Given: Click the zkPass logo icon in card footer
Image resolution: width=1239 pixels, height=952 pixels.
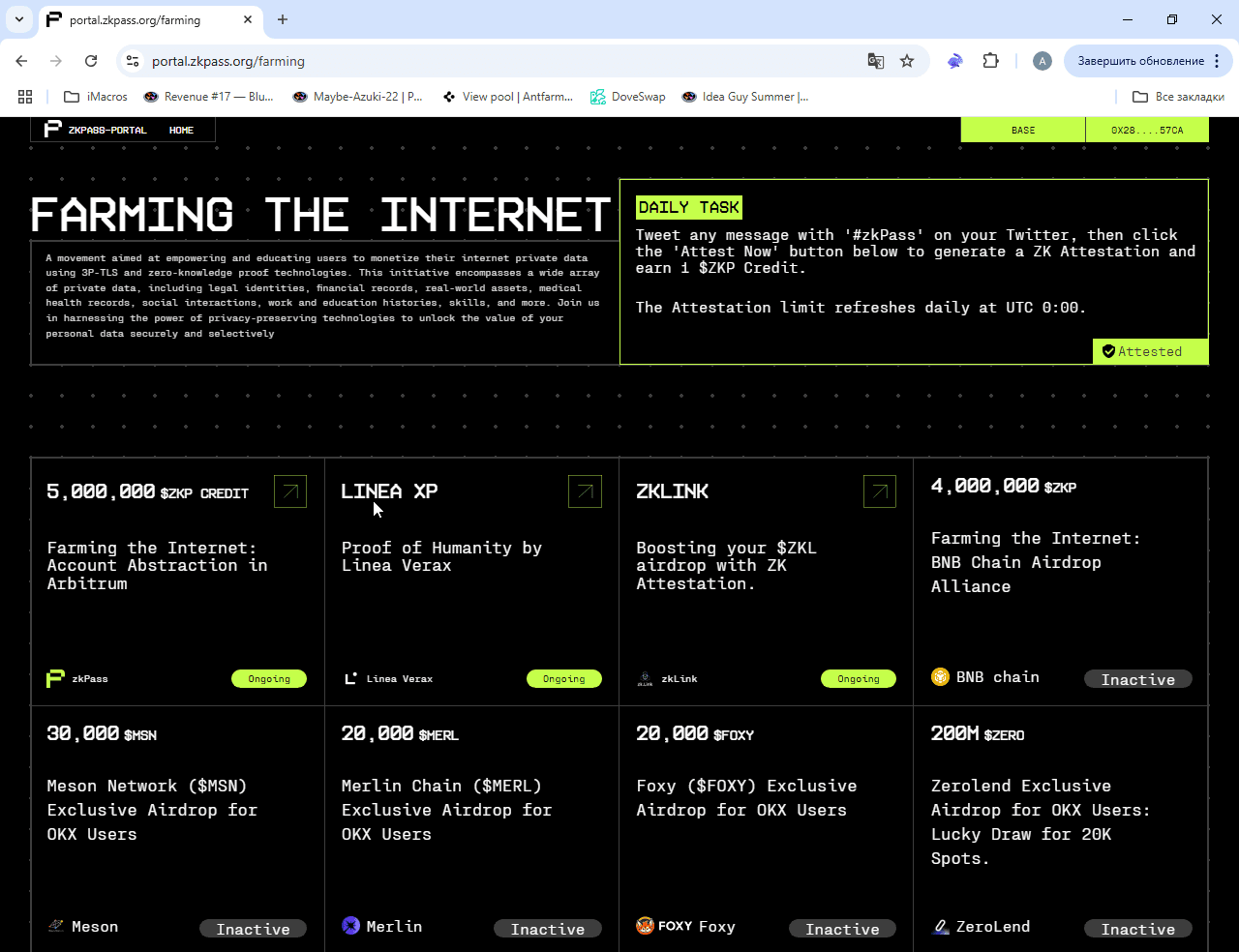Looking at the screenshot, I should (55, 678).
